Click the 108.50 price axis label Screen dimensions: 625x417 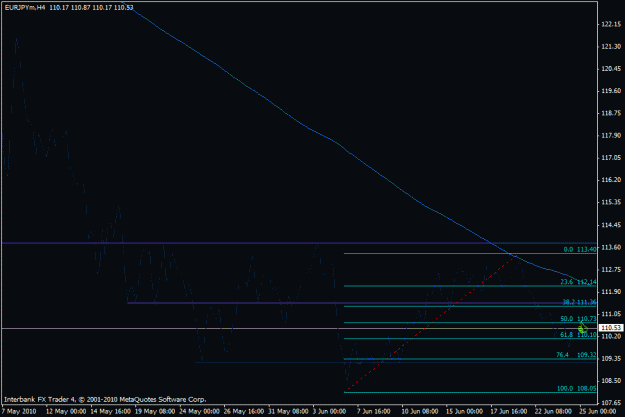click(611, 381)
